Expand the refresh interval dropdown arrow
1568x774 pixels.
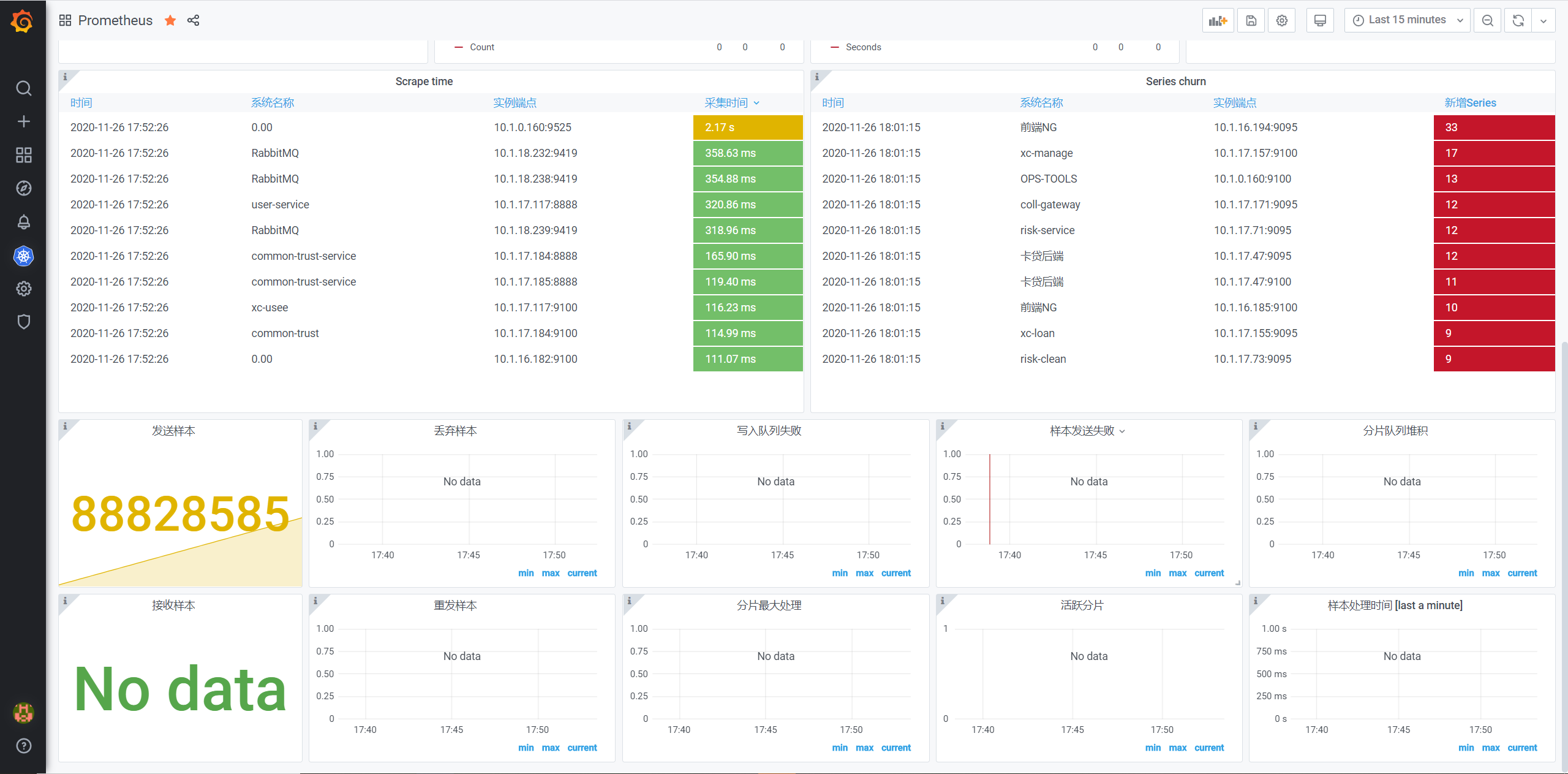point(1543,20)
